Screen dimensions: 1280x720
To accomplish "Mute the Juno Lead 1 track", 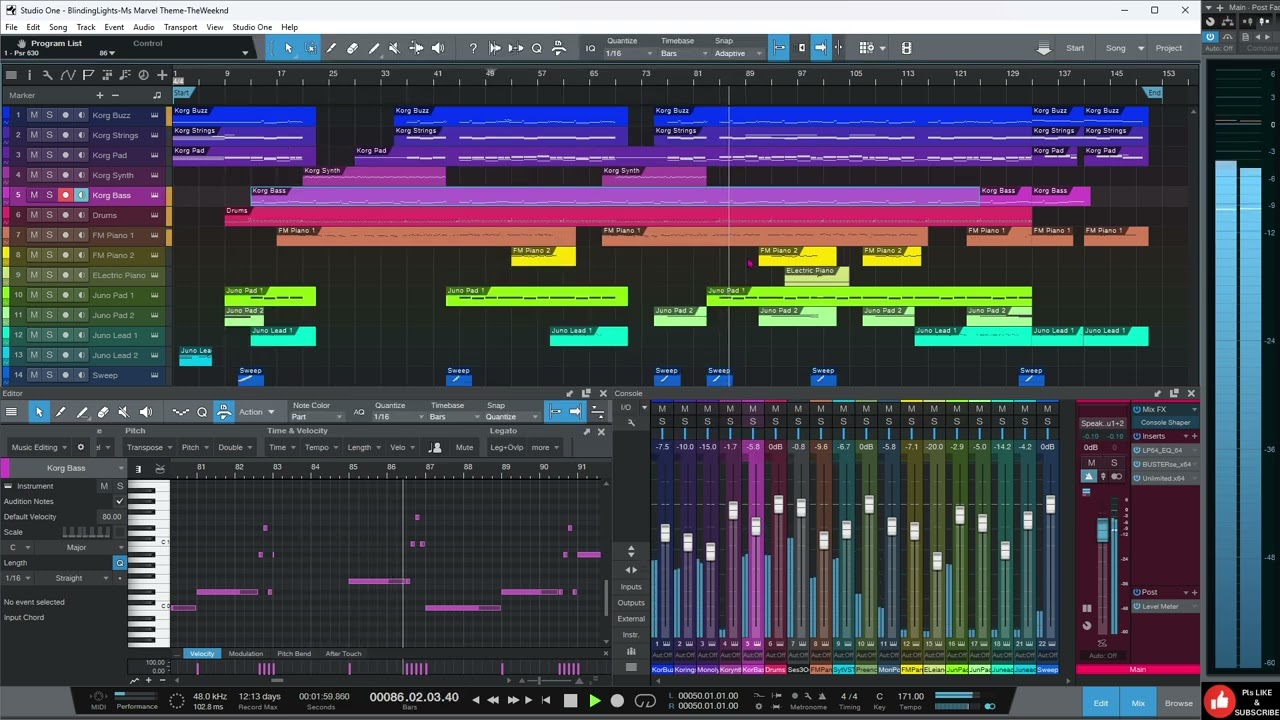I will 34,335.
